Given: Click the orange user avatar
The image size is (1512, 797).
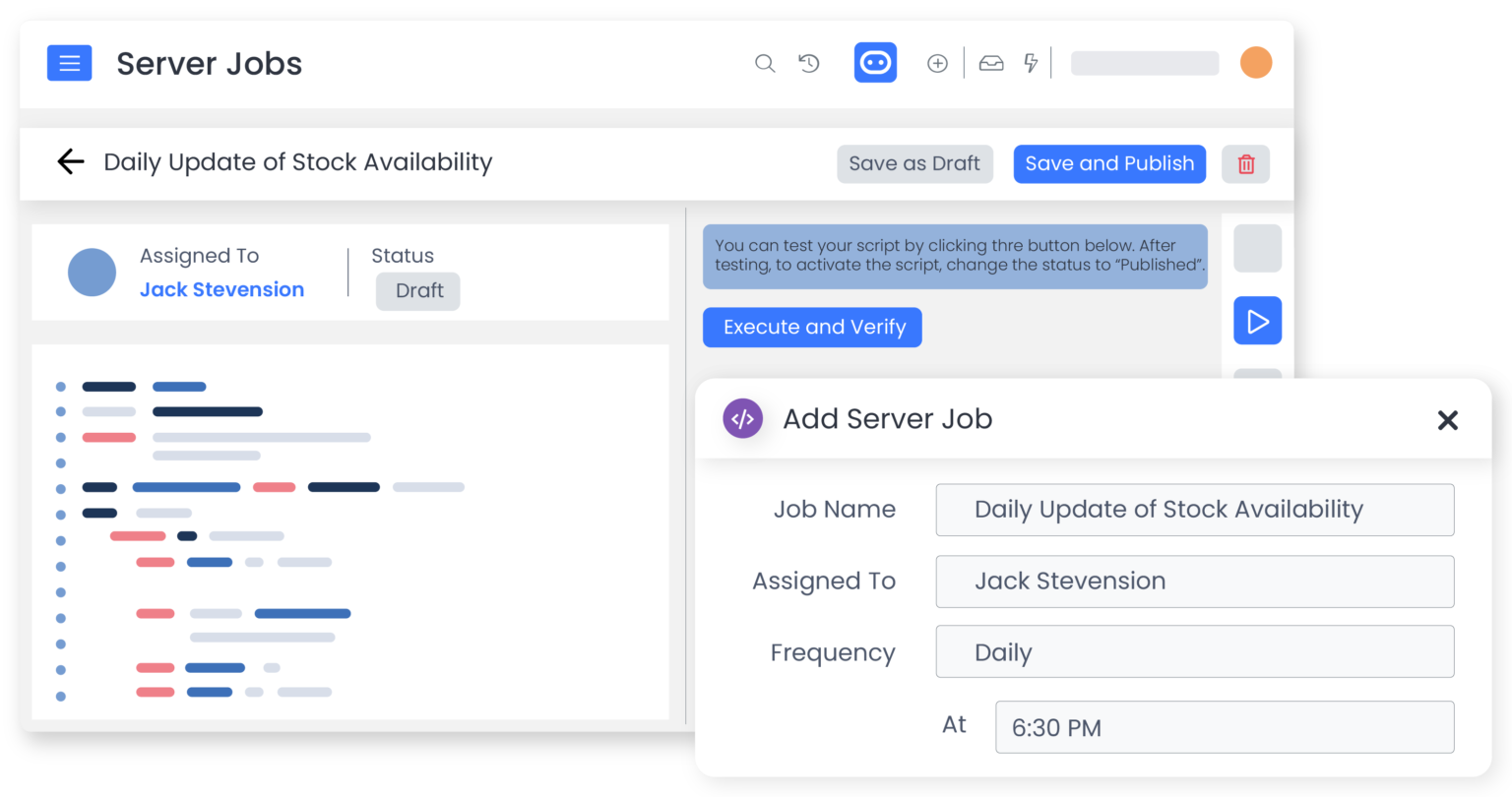Looking at the screenshot, I should (1256, 62).
